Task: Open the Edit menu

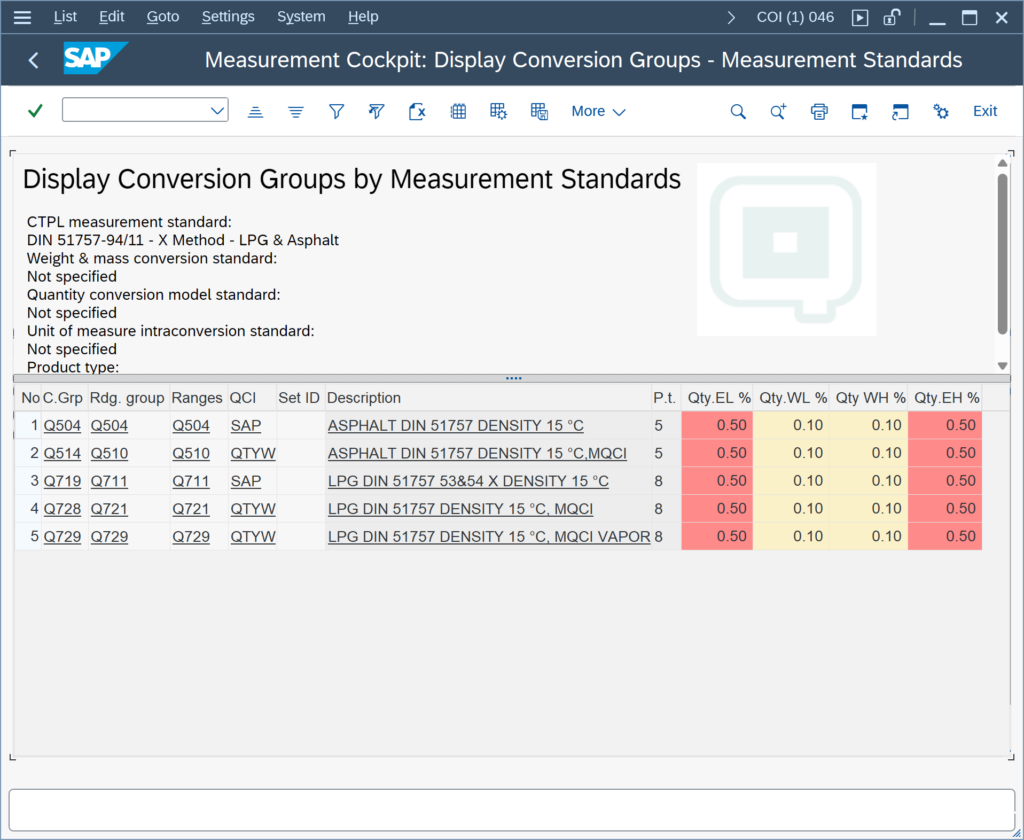Action: pyautogui.click(x=112, y=17)
